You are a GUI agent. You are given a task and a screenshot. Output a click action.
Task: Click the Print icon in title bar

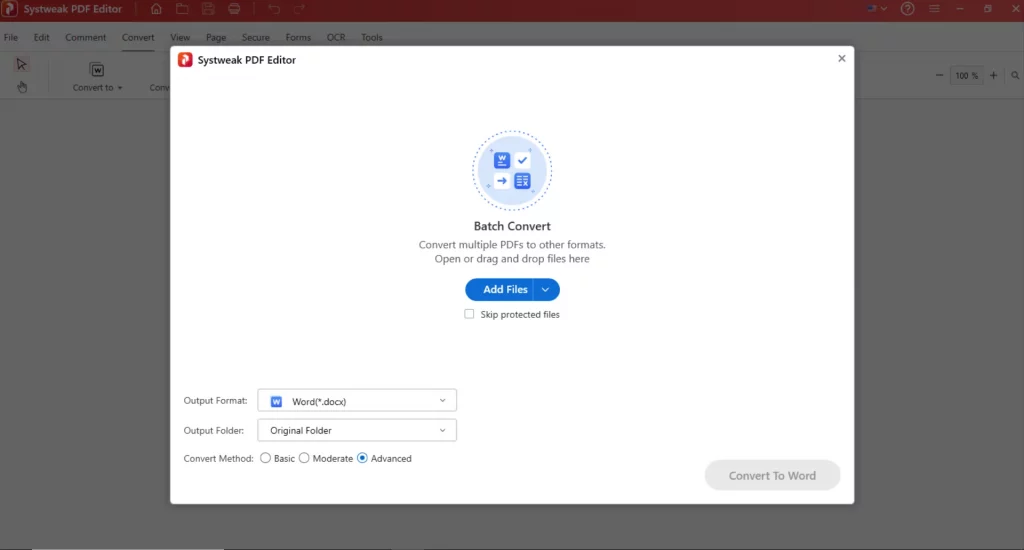coord(234,9)
